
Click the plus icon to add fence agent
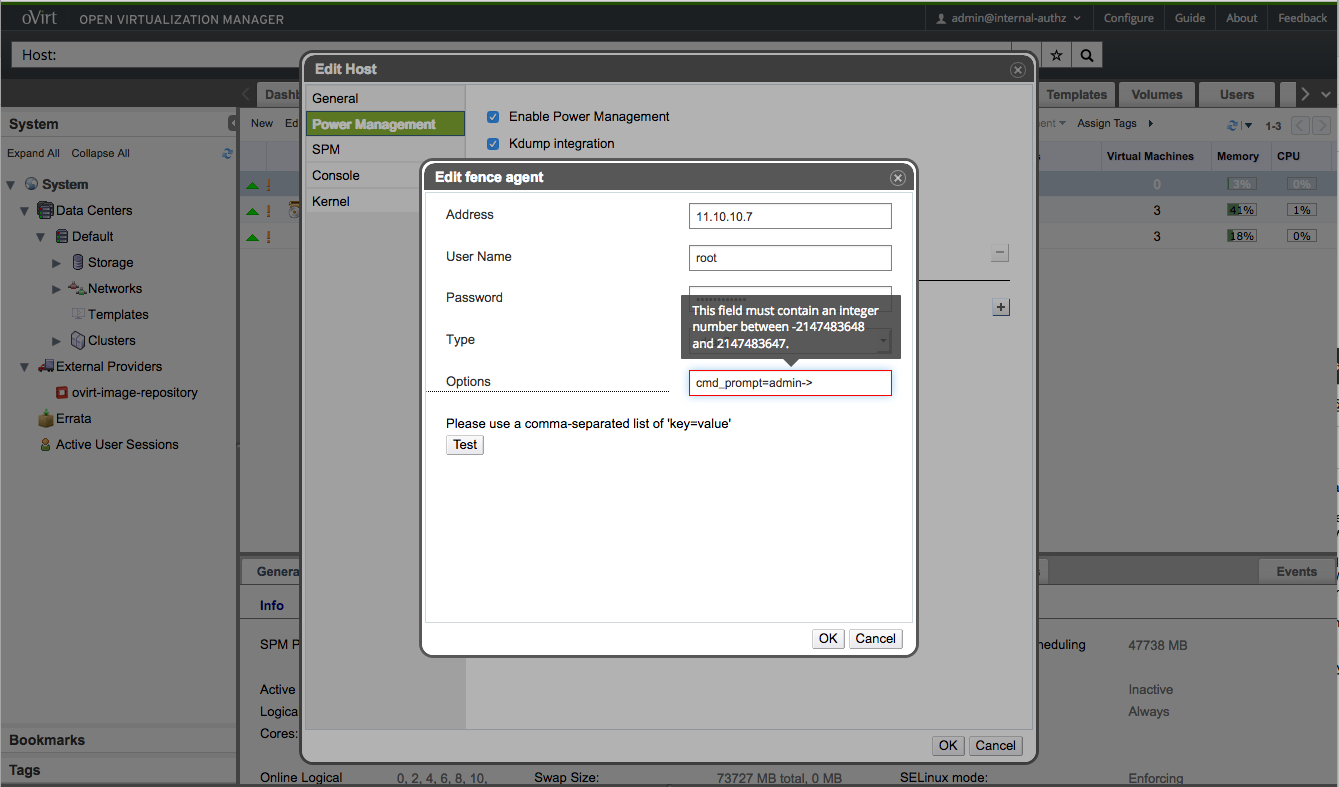(1000, 308)
